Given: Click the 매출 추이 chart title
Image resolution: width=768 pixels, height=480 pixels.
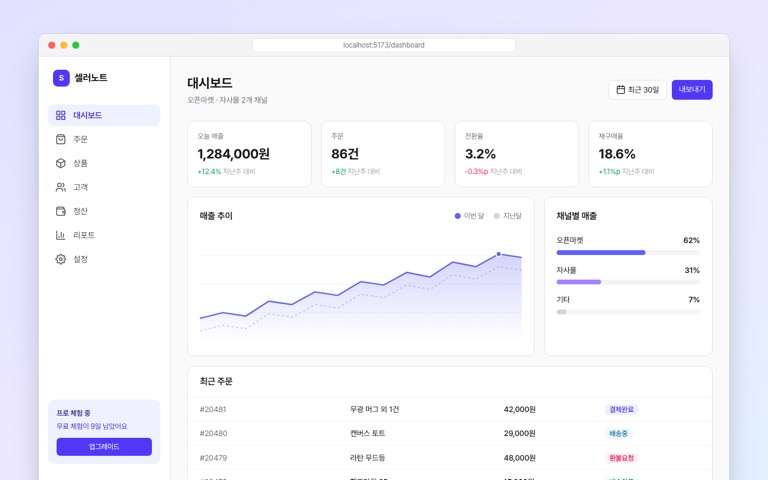Looking at the screenshot, I should pos(216,216).
